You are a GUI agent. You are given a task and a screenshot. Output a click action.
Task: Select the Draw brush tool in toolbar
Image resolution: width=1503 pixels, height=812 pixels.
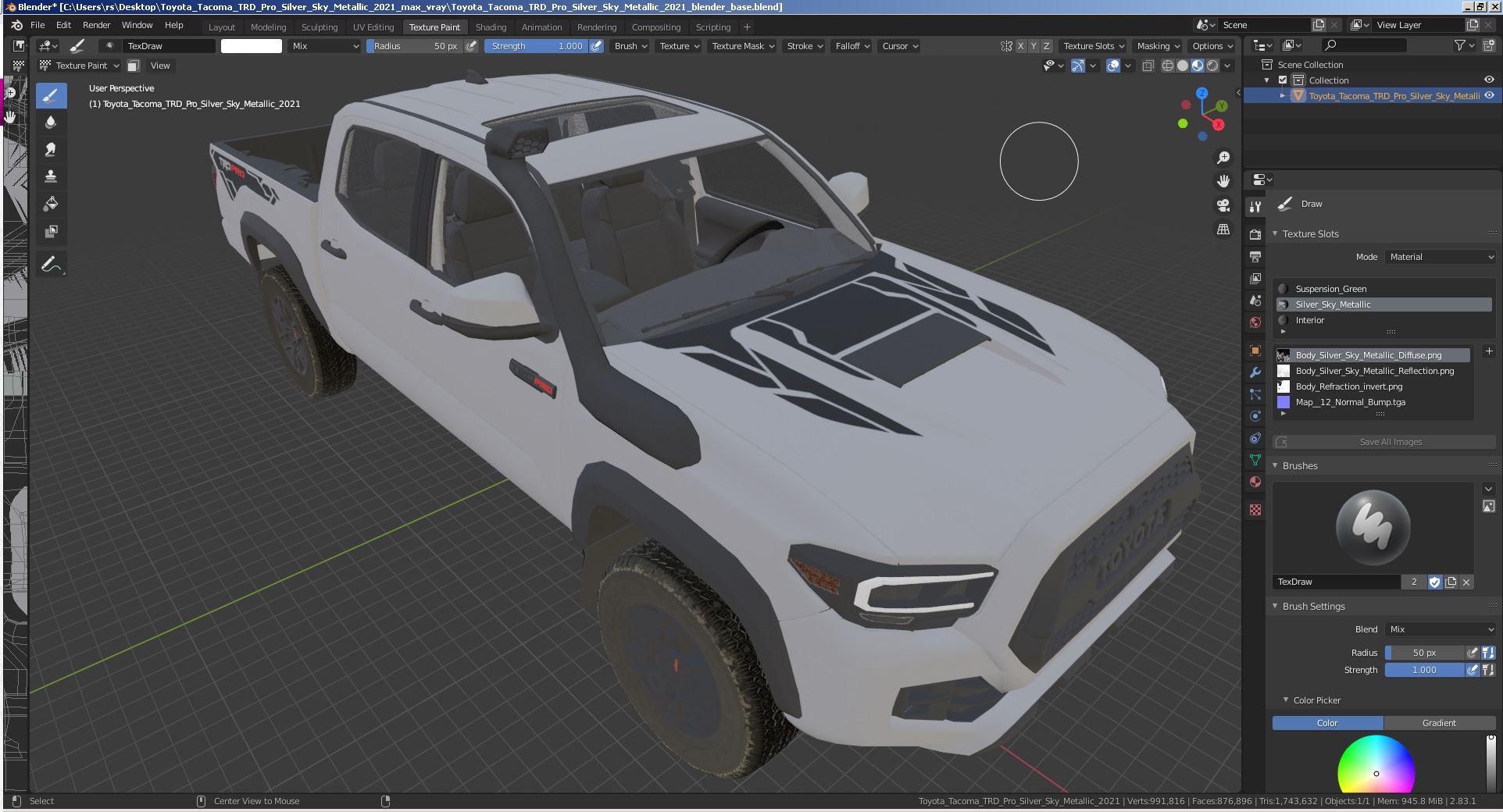[x=51, y=96]
